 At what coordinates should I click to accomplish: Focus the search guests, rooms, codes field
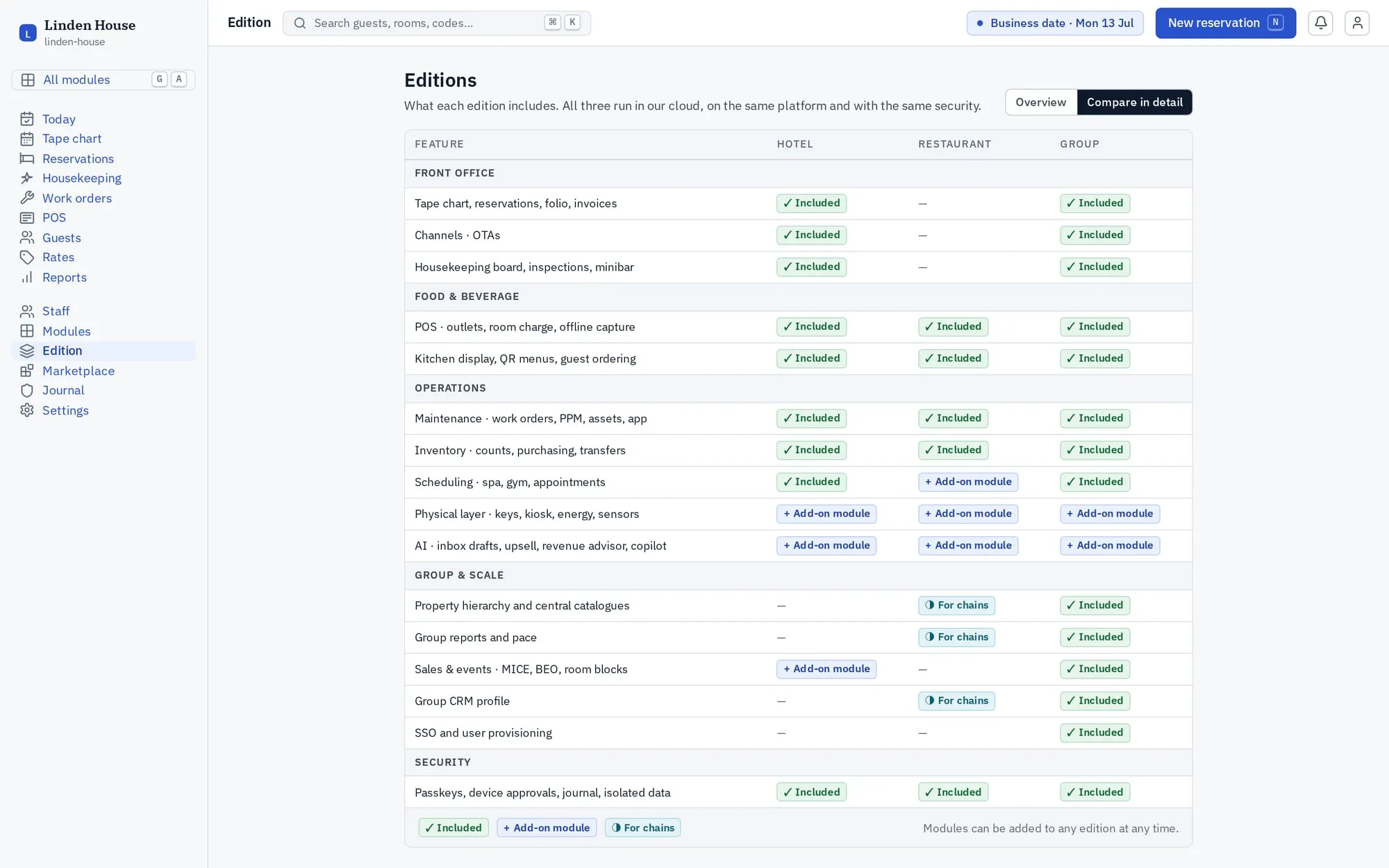pyautogui.click(x=436, y=23)
